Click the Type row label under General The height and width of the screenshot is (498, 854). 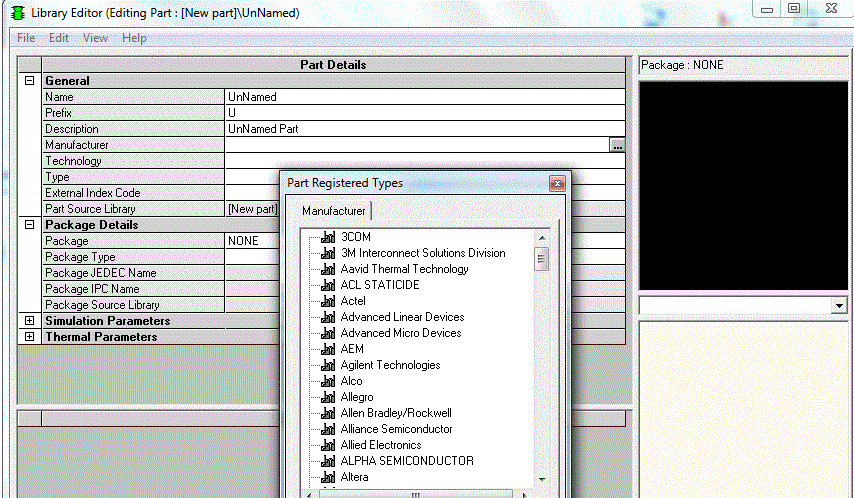coord(57,177)
